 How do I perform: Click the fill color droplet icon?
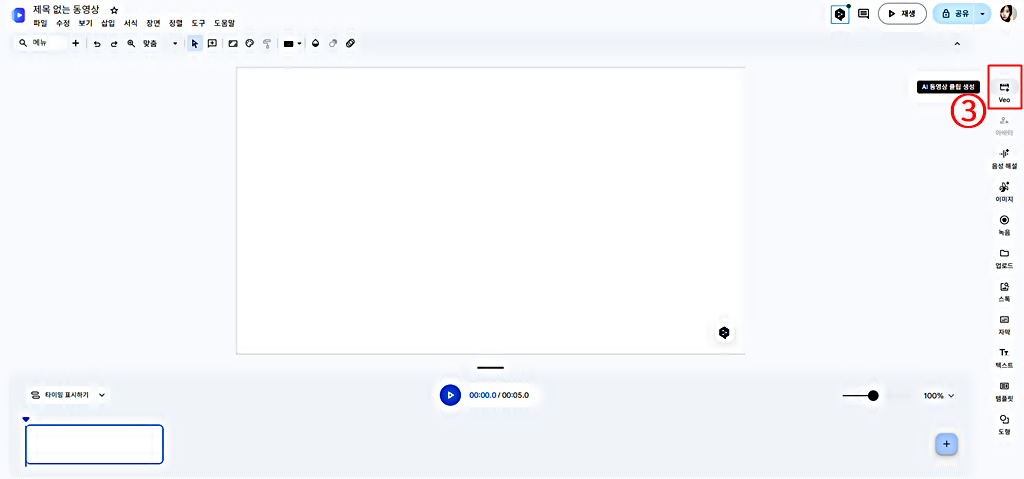pyautogui.click(x=315, y=44)
